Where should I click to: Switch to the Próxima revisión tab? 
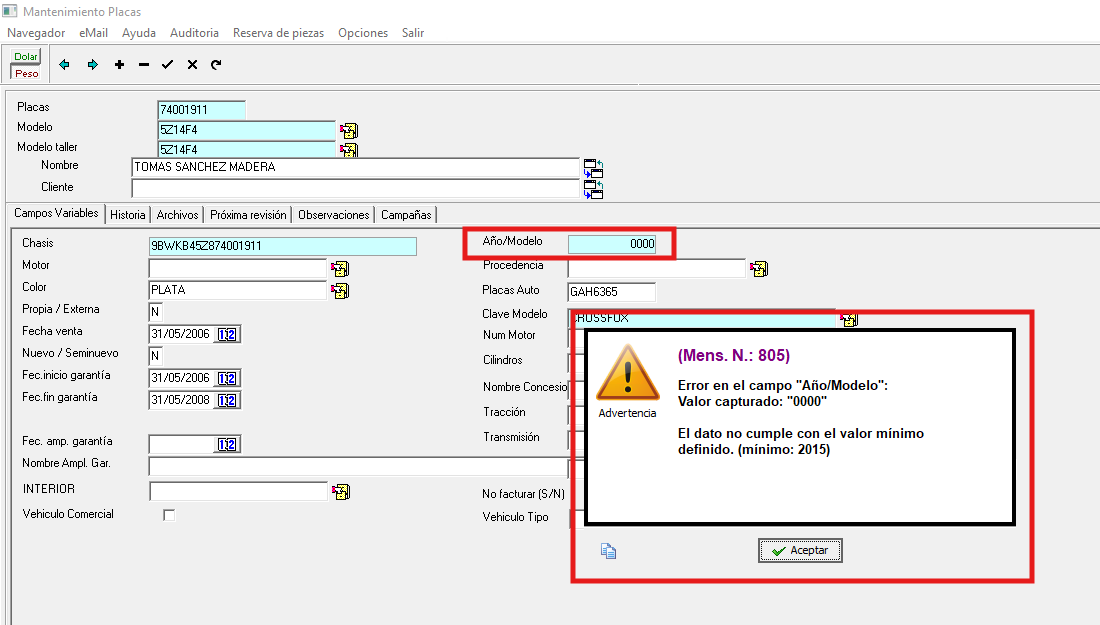[249, 215]
